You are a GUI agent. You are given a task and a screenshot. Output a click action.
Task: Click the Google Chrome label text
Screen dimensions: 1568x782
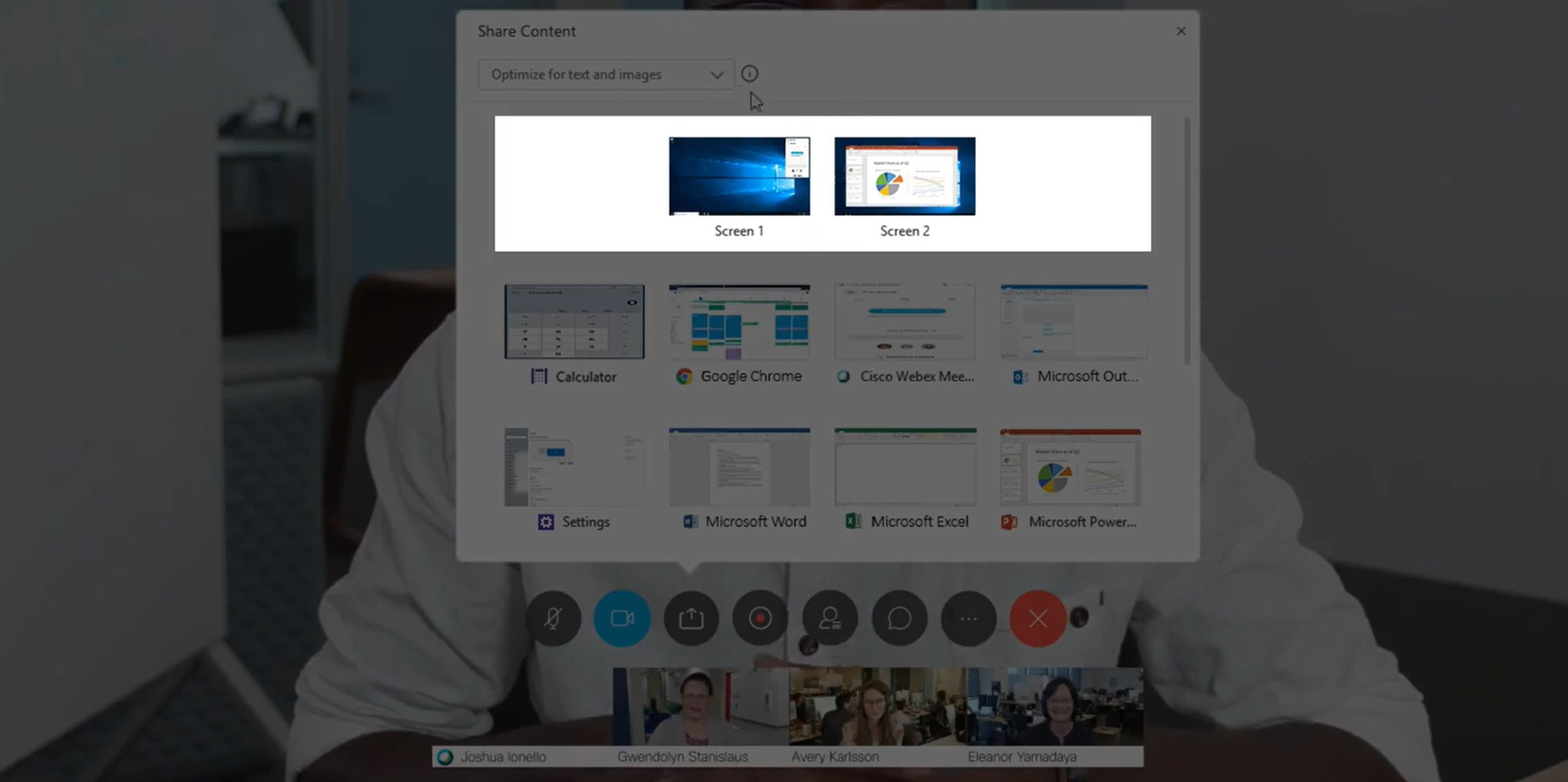pyautogui.click(x=751, y=376)
